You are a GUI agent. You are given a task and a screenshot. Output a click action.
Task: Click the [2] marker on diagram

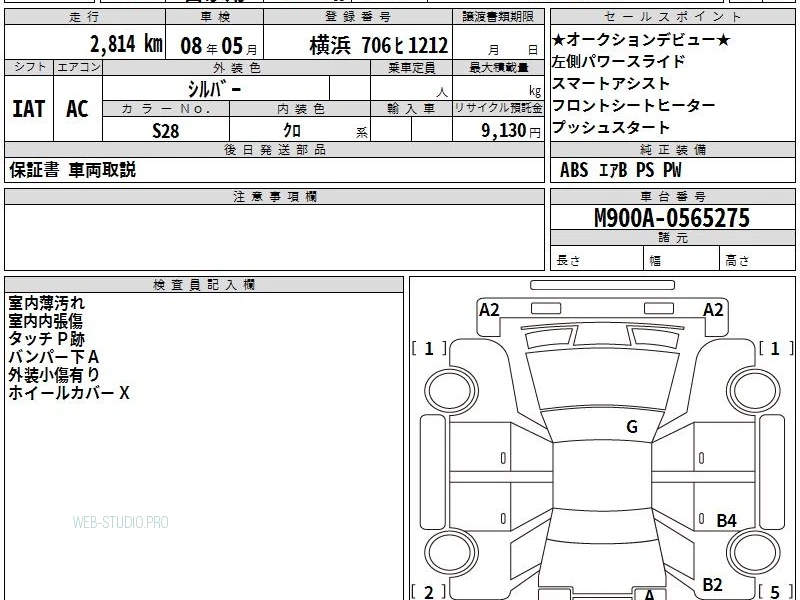[429, 592]
